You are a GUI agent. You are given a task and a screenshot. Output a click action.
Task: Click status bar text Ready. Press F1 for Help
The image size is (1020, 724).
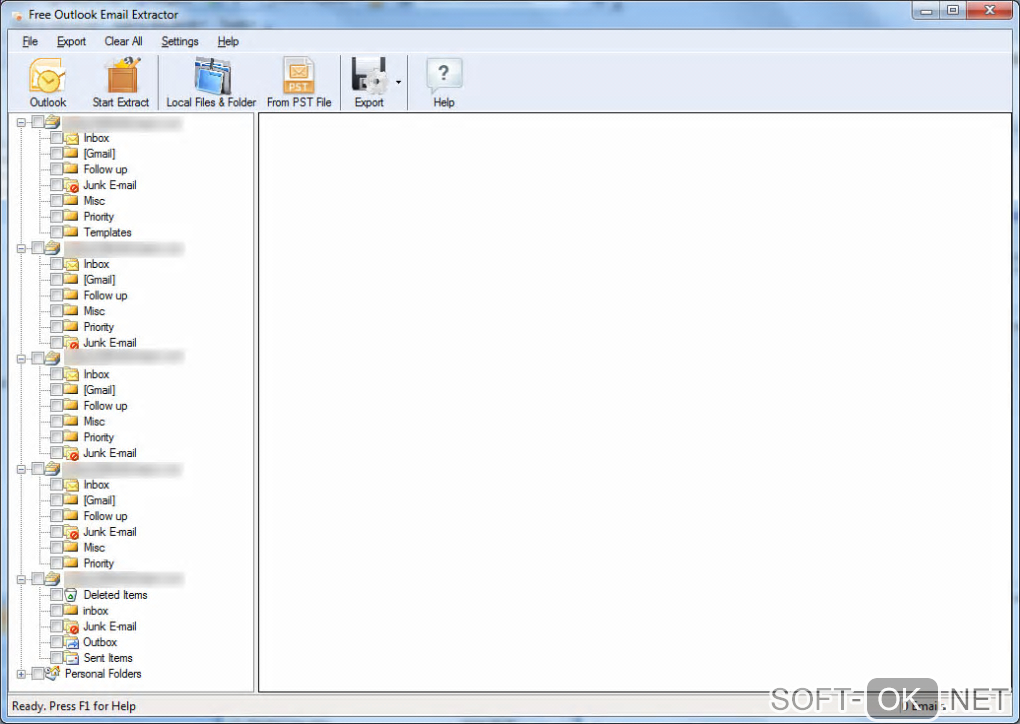tap(74, 706)
